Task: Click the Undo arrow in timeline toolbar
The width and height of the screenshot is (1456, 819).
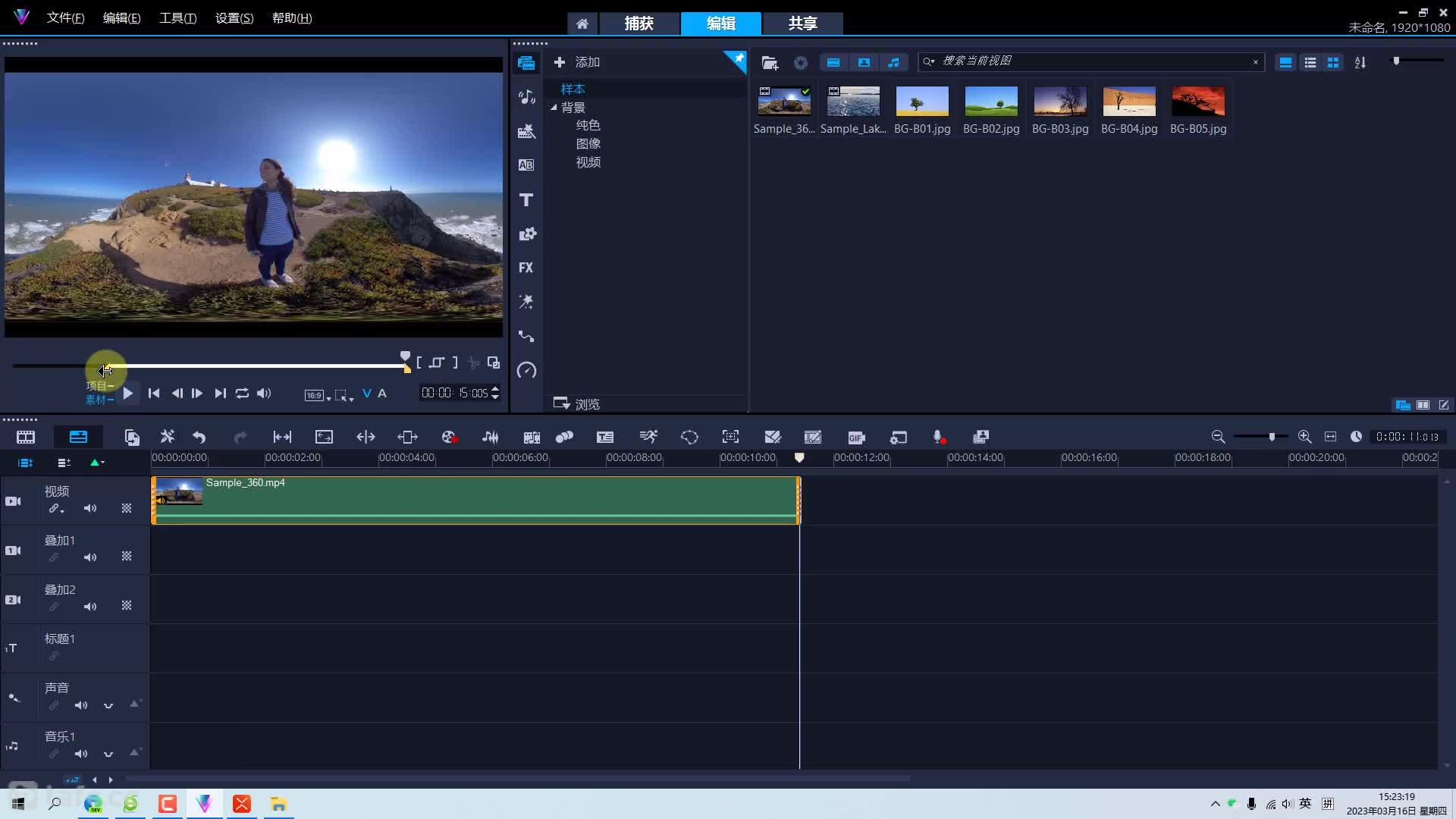Action: click(199, 437)
